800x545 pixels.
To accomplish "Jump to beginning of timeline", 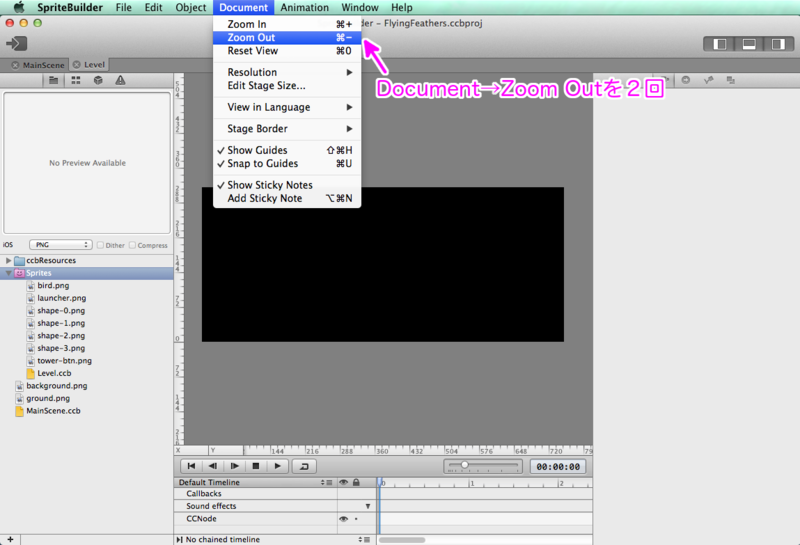I will click(191, 466).
